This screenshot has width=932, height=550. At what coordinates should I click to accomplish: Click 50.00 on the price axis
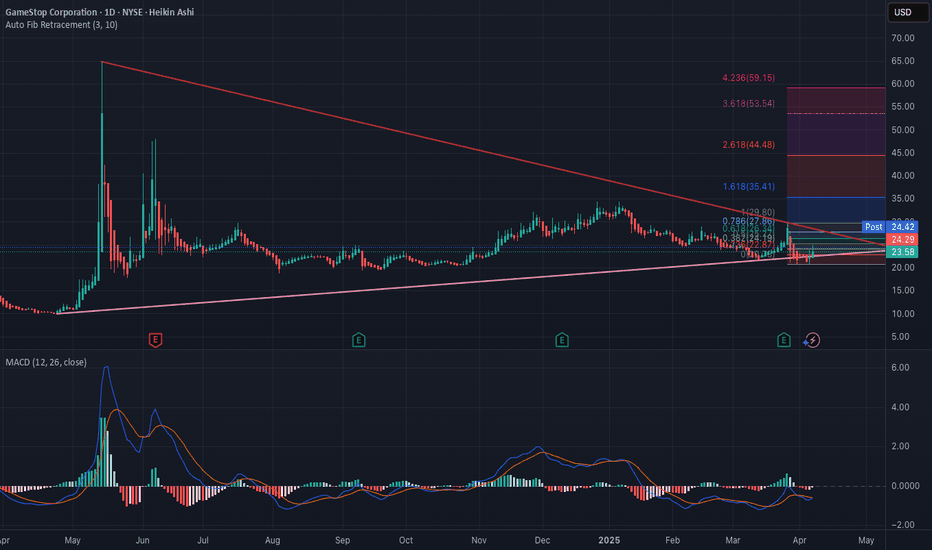[x=902, y=130]
